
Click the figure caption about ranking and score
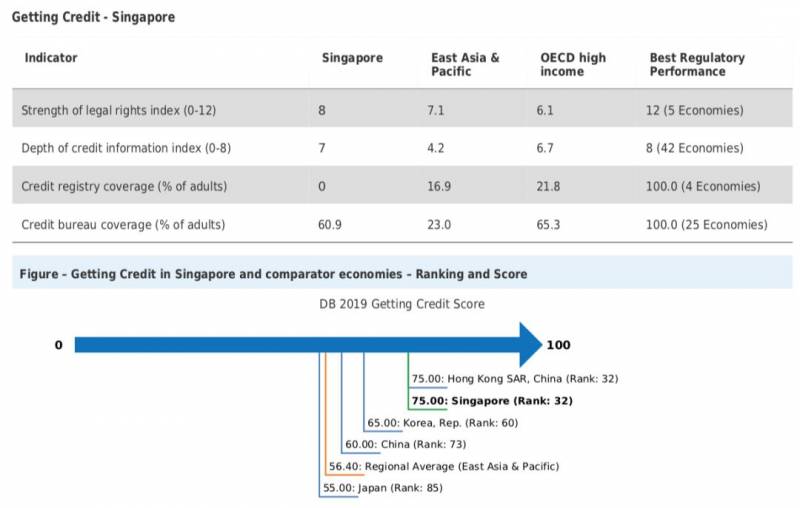[x=273, y=274]
